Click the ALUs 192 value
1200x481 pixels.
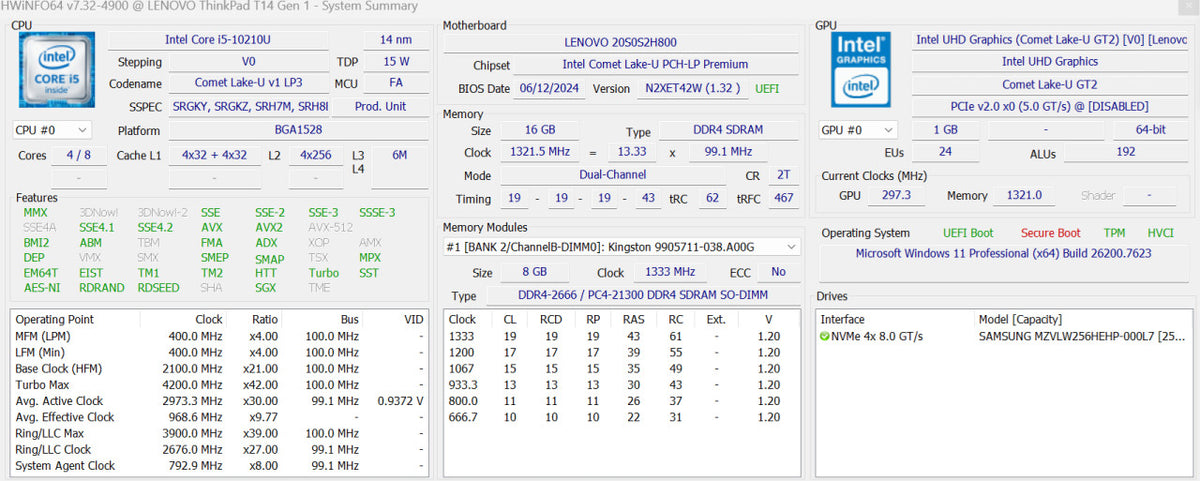(x=1125, y=153)
